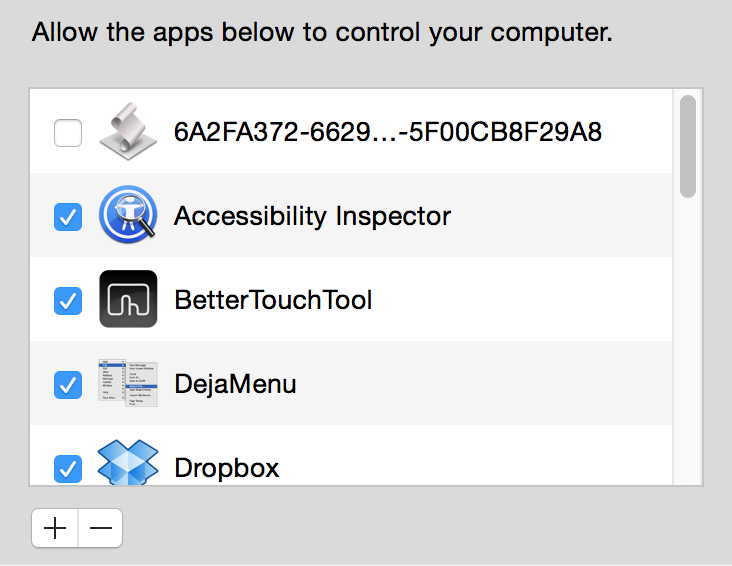Select the BetterTouchTool name text
This screenshot has width=732, height=566.
click(273, 300)
